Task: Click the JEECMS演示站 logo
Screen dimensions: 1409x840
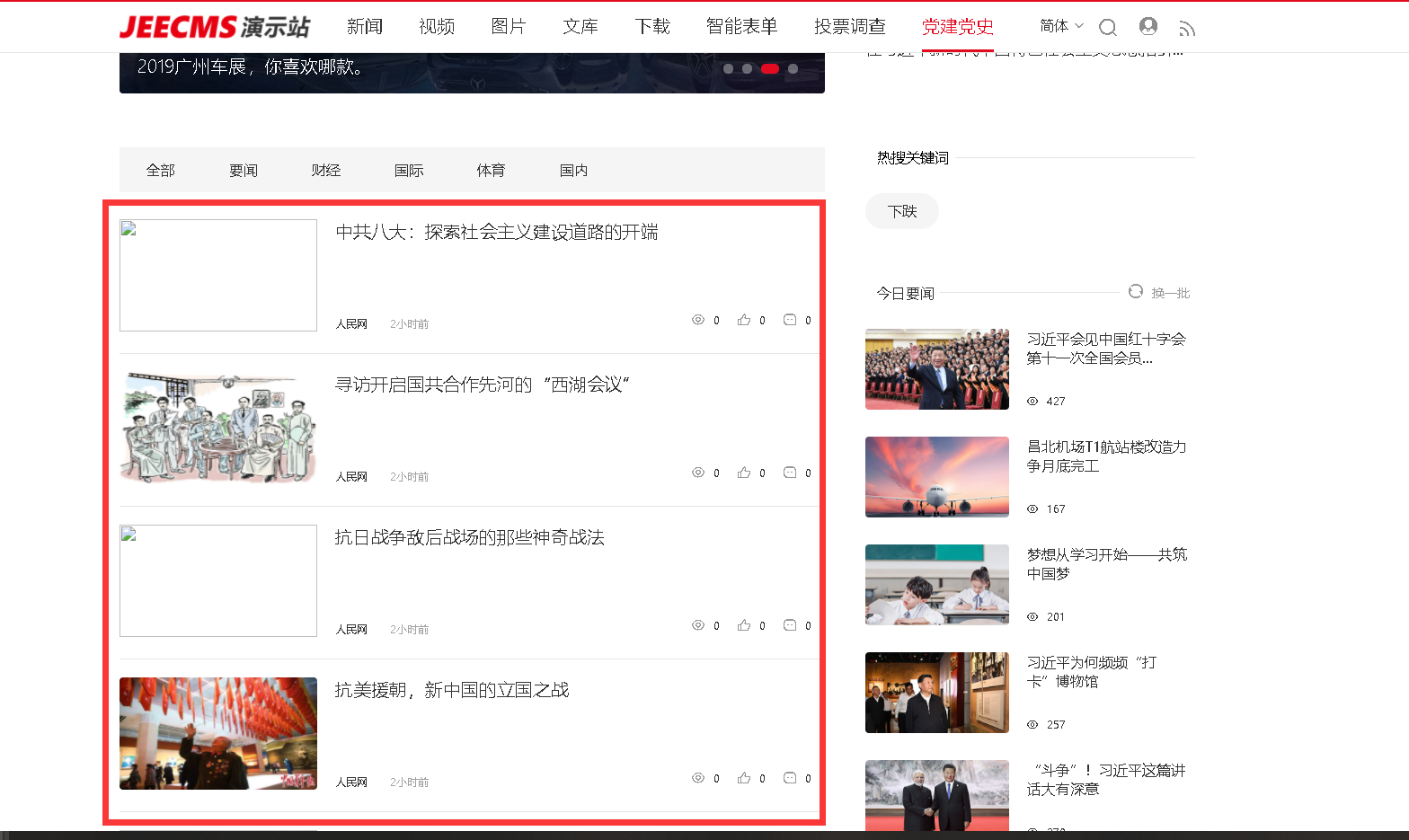Action: (215, 27)
